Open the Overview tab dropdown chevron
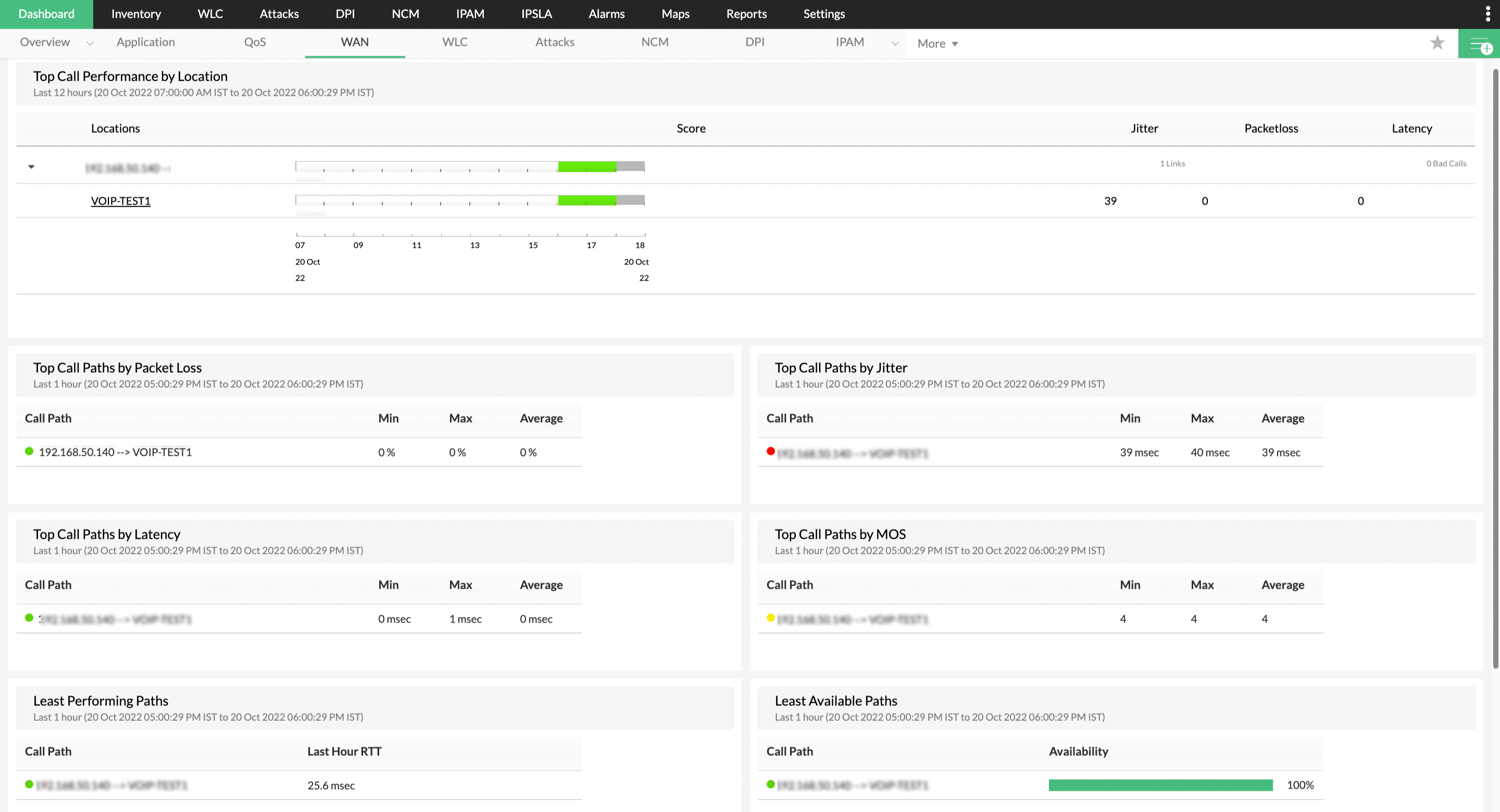The width and height of the screenshot is (1500, 812). pos(90,44)
